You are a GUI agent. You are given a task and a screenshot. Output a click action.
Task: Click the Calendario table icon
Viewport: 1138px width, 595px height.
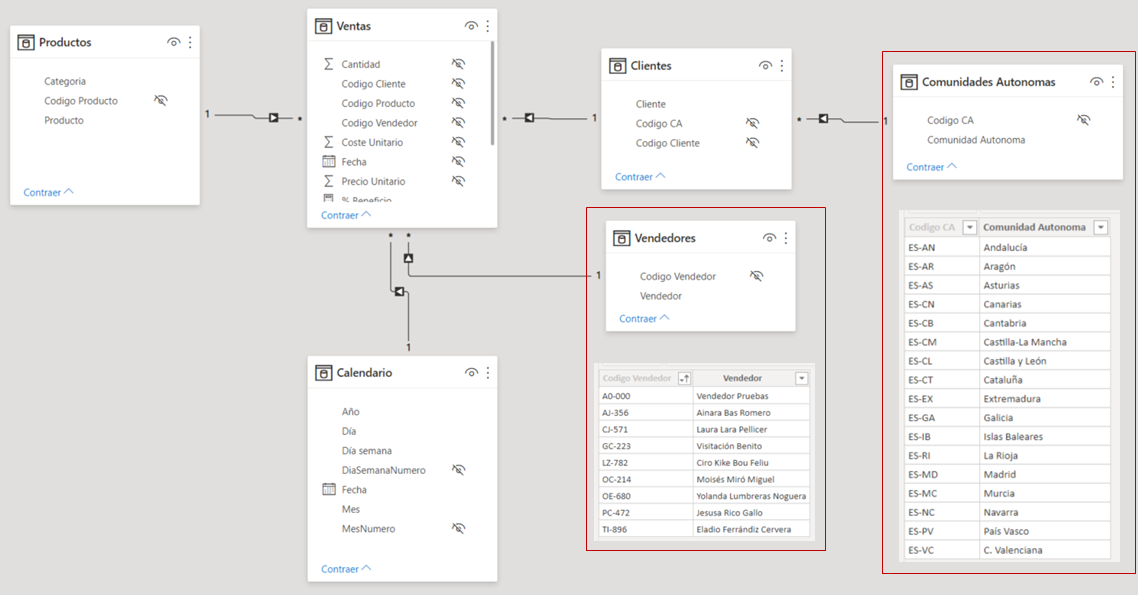pyautogui.click(x=324, y=372)
